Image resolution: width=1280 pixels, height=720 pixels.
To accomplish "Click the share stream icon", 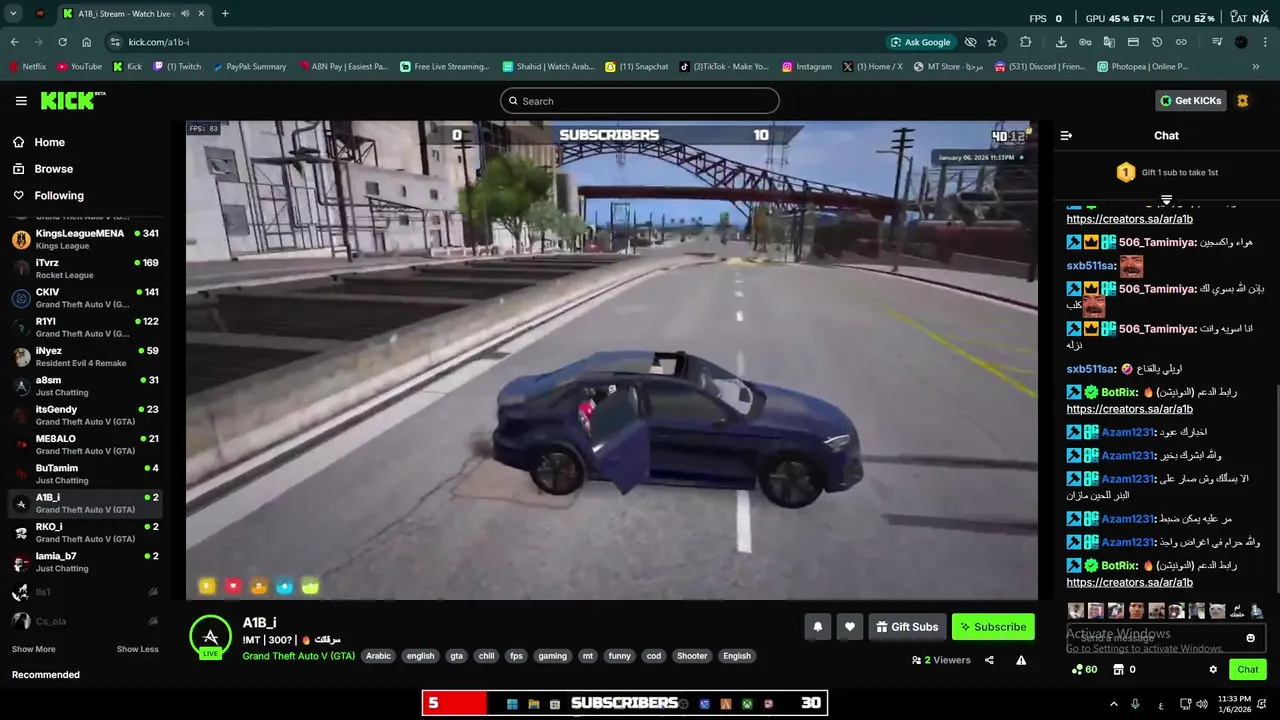I will click(x=989, y=660).
